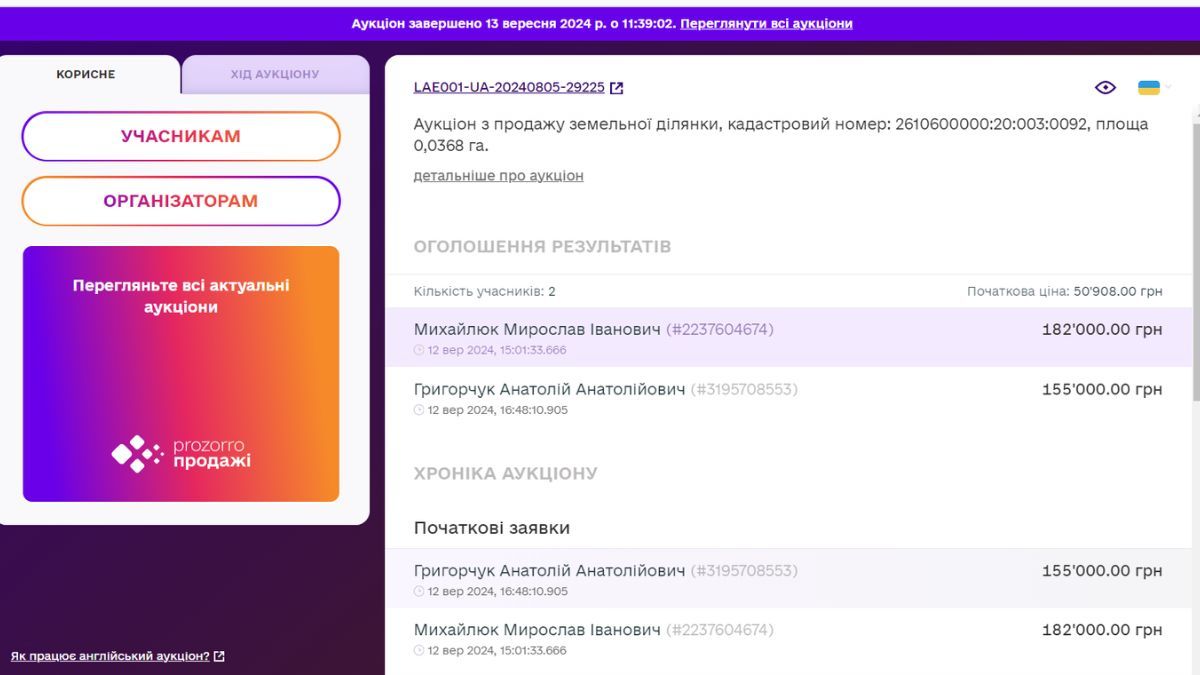
Task: Open the детальніше про аукціон link
Action: (499, 175)
